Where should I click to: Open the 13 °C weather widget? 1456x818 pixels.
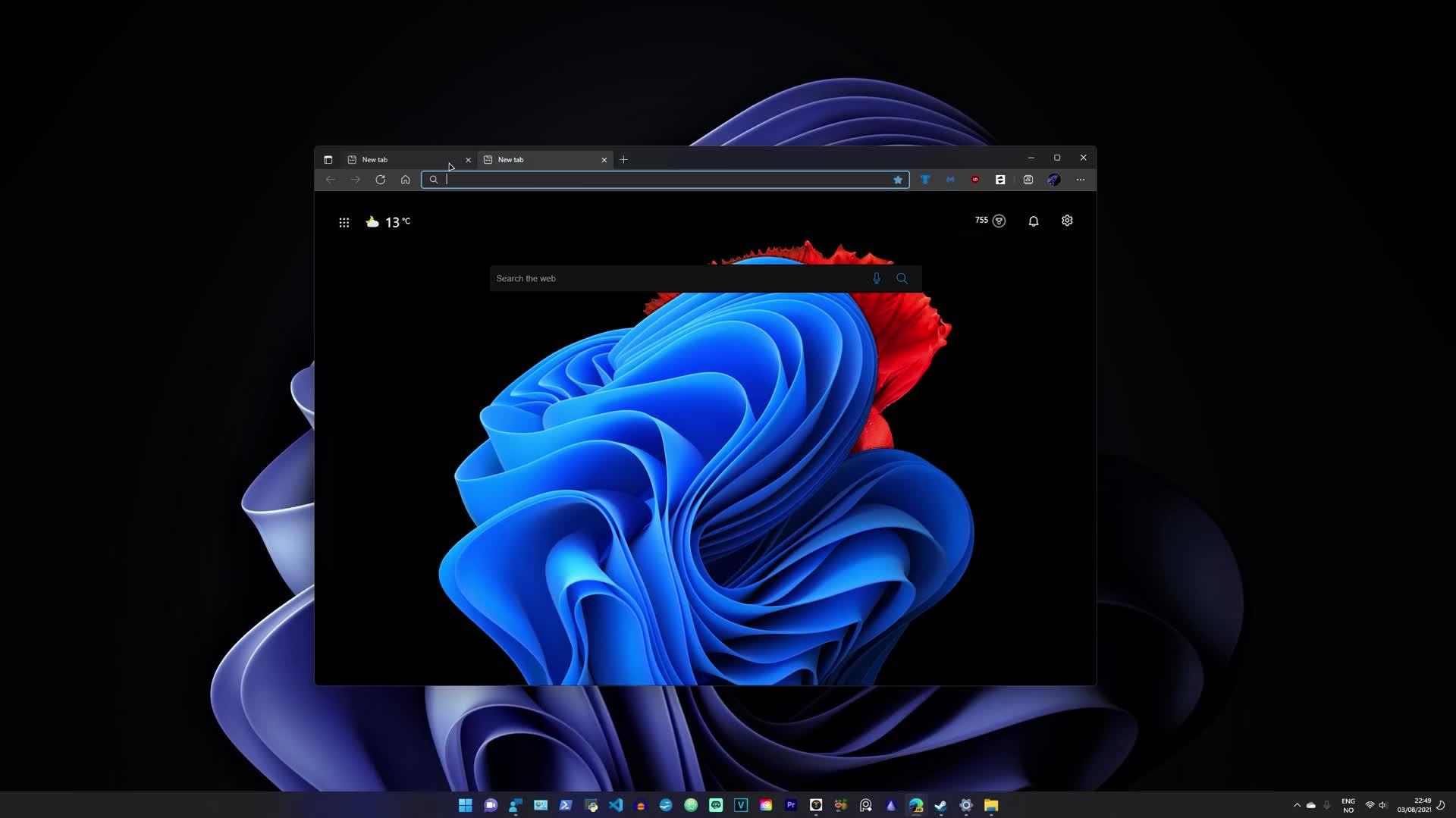coord(388,222)
